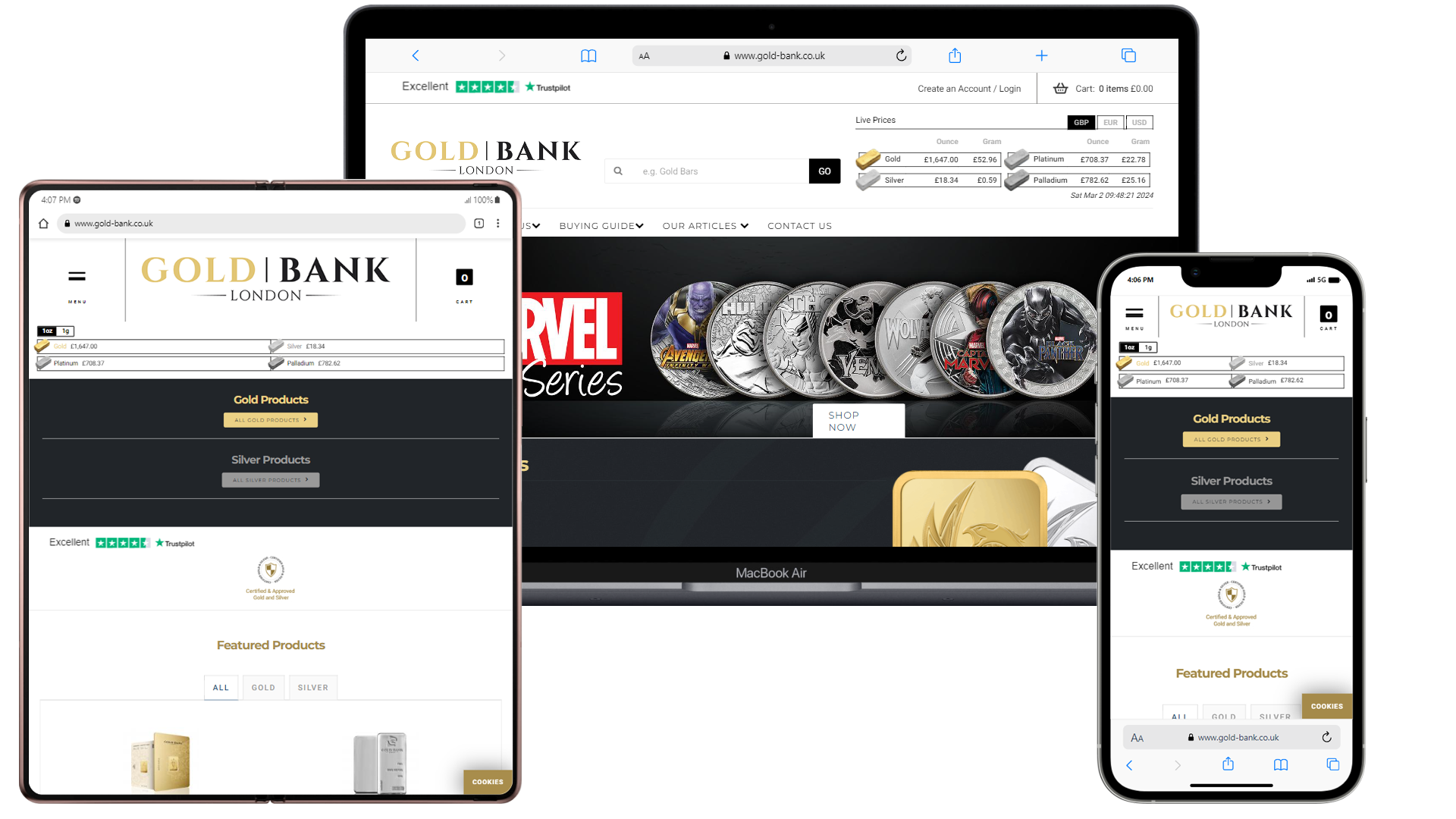This screenshot has width=1456, height=819.
Task: Click the cart icon on tablet view
Action: (463, 278)
